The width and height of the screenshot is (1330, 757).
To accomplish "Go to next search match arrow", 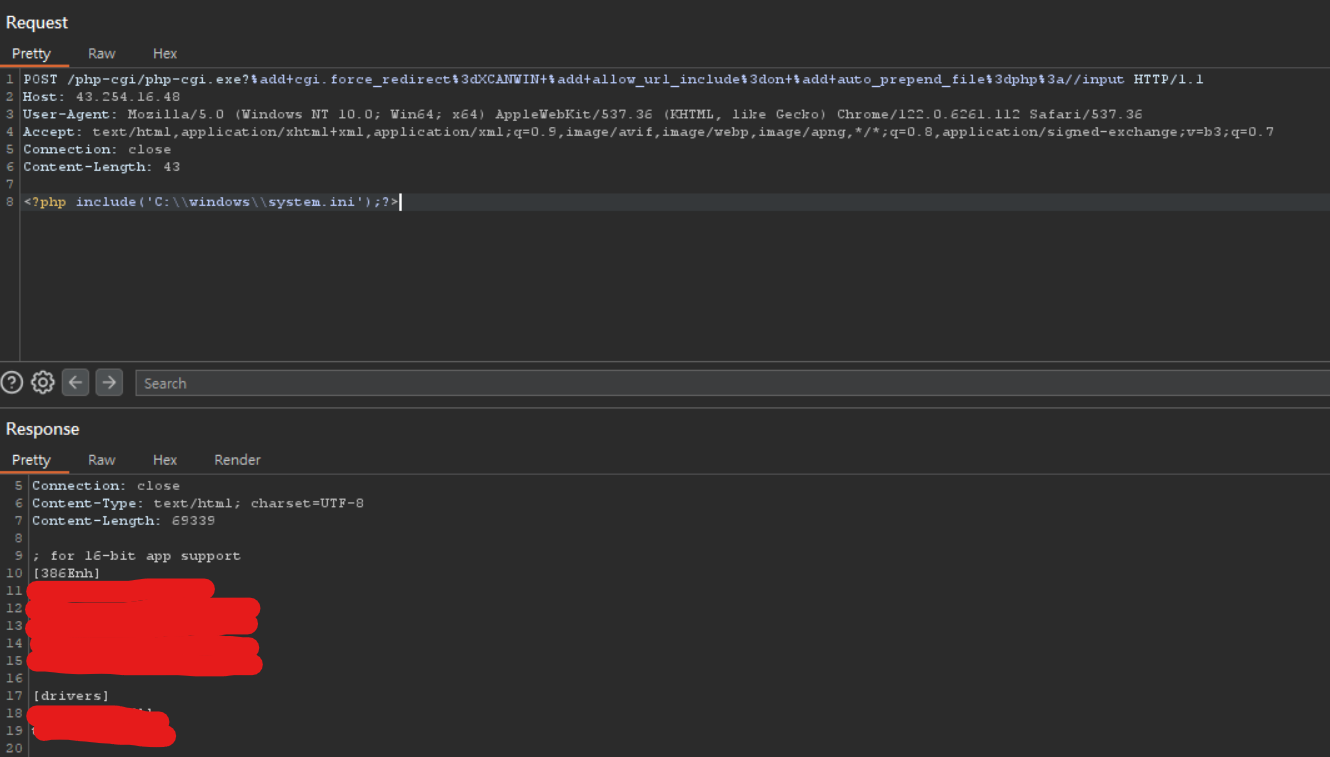I will (x=110, y=382).
